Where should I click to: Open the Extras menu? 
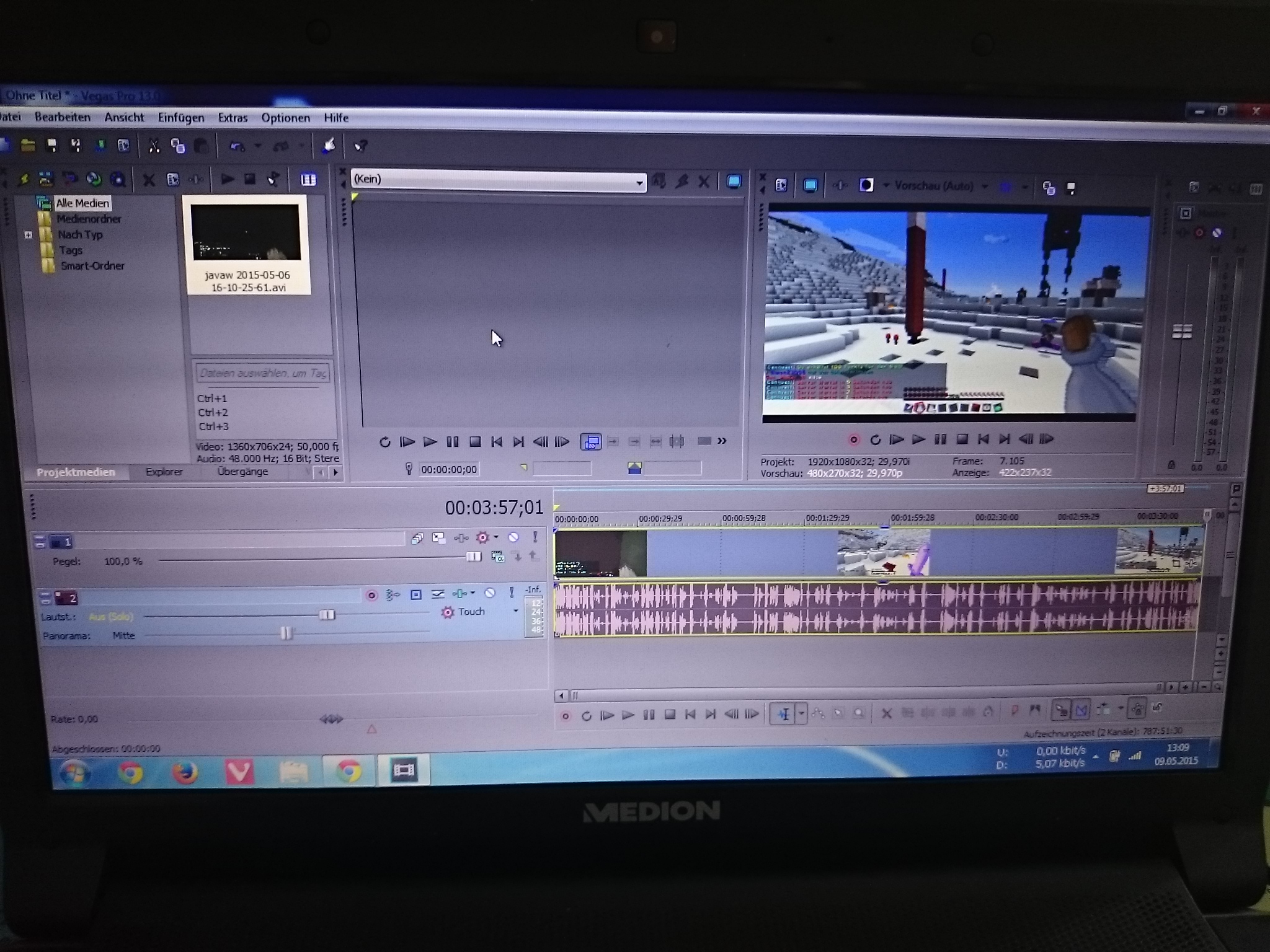[x=233, y=118]
